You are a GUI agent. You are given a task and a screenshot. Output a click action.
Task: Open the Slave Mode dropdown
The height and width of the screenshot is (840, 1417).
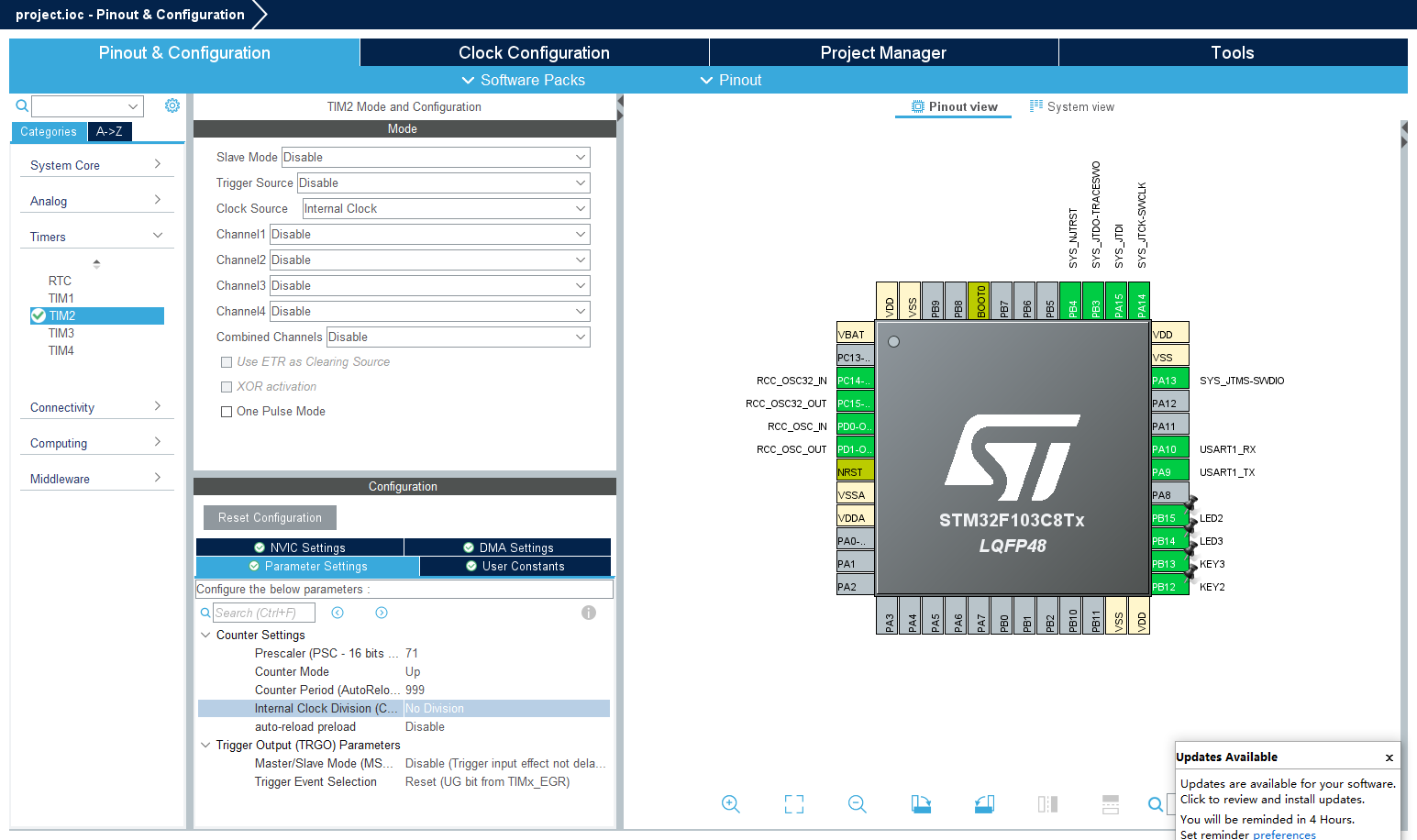pyautogui.click(x=436, y=157)
